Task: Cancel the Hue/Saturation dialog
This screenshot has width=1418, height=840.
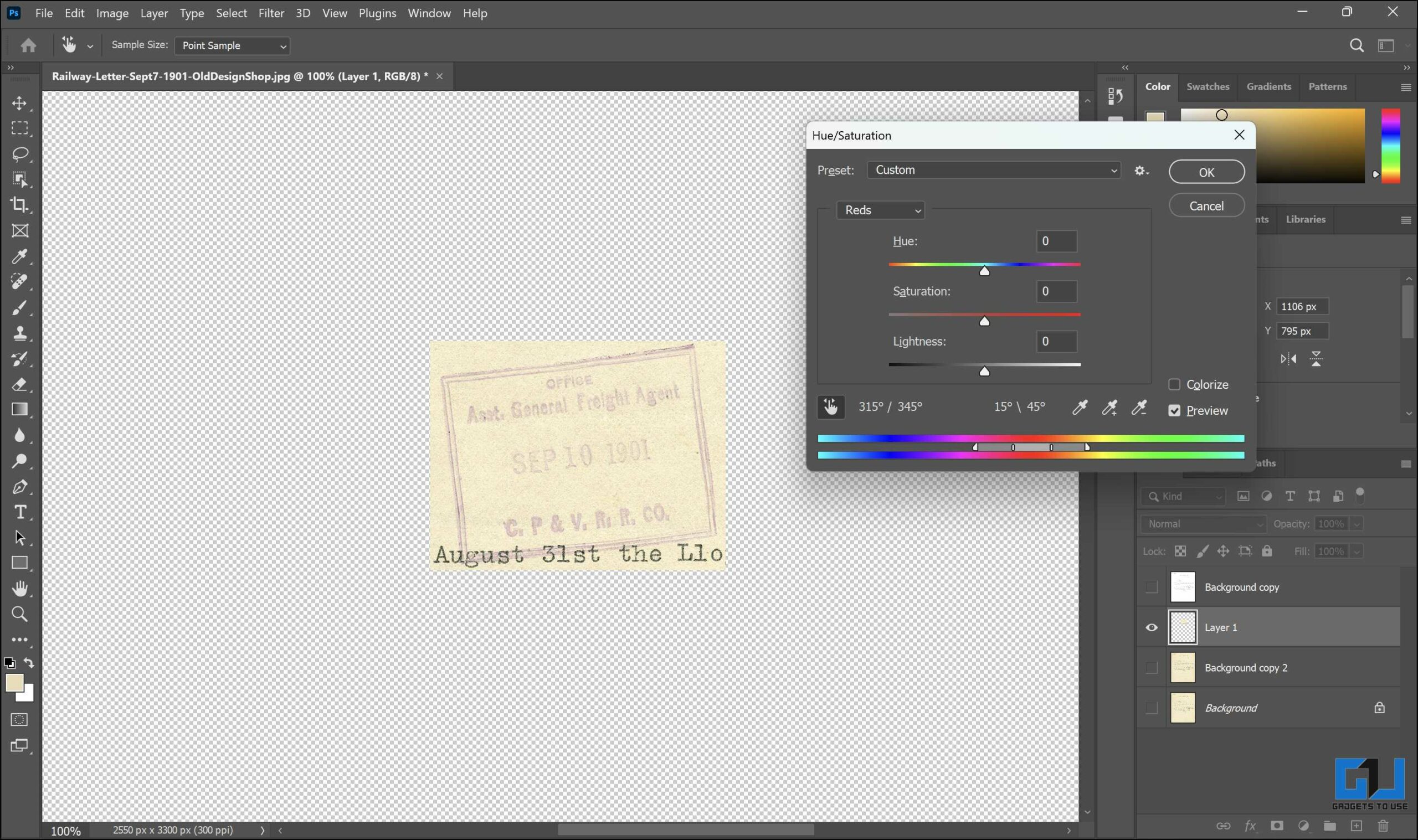Action: click(x=1206, y=206)
